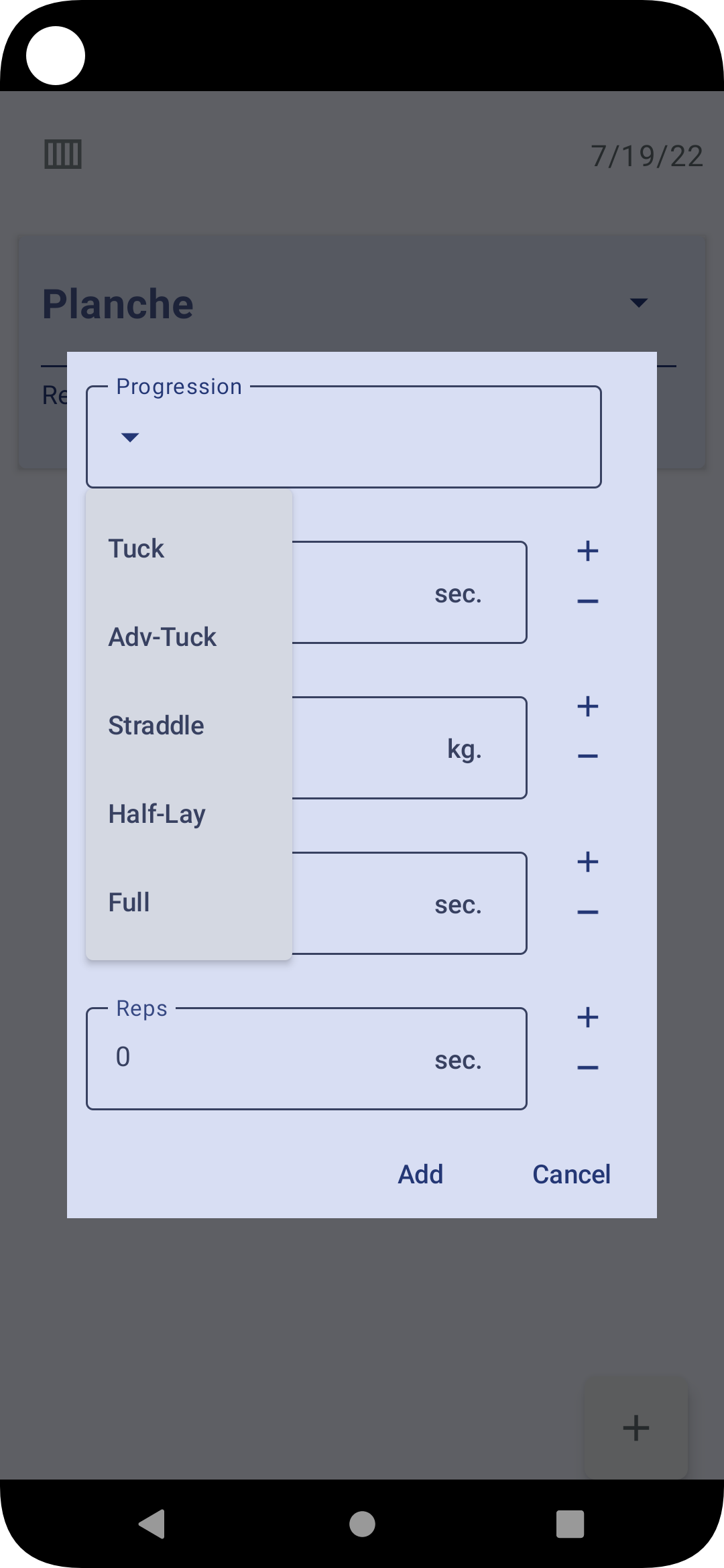Increment the Reps value with plus
724x1568 pixels.
tap(588, 1017)
